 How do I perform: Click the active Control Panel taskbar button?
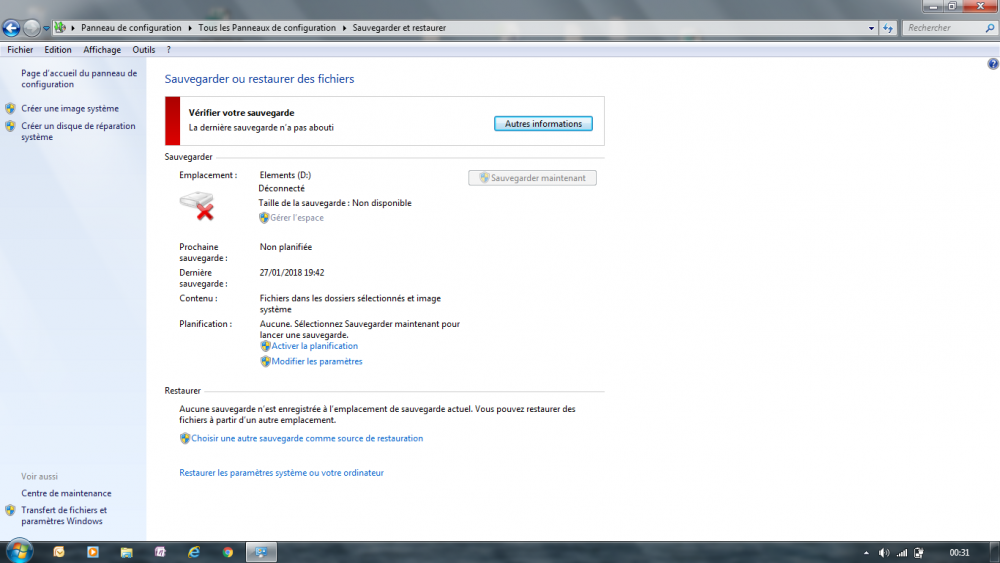[x=261, y=552]
